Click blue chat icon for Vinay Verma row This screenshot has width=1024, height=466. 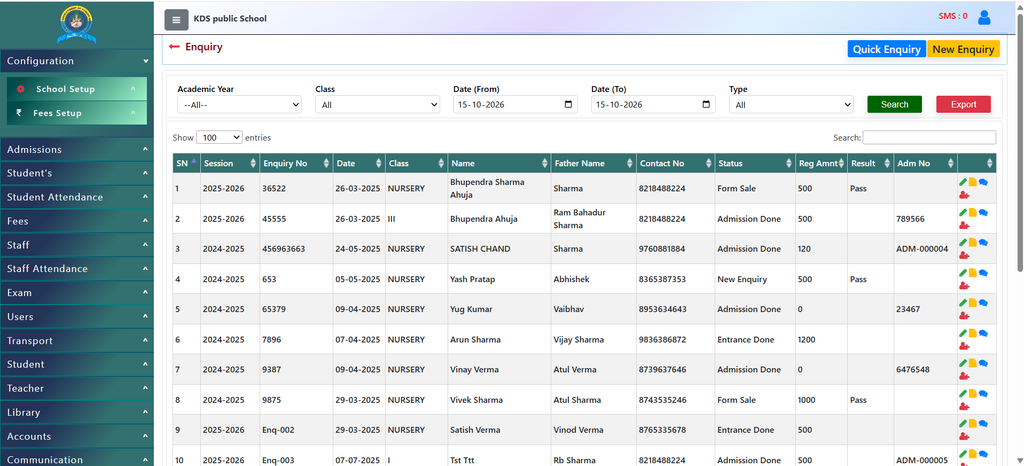click(983, 363)
